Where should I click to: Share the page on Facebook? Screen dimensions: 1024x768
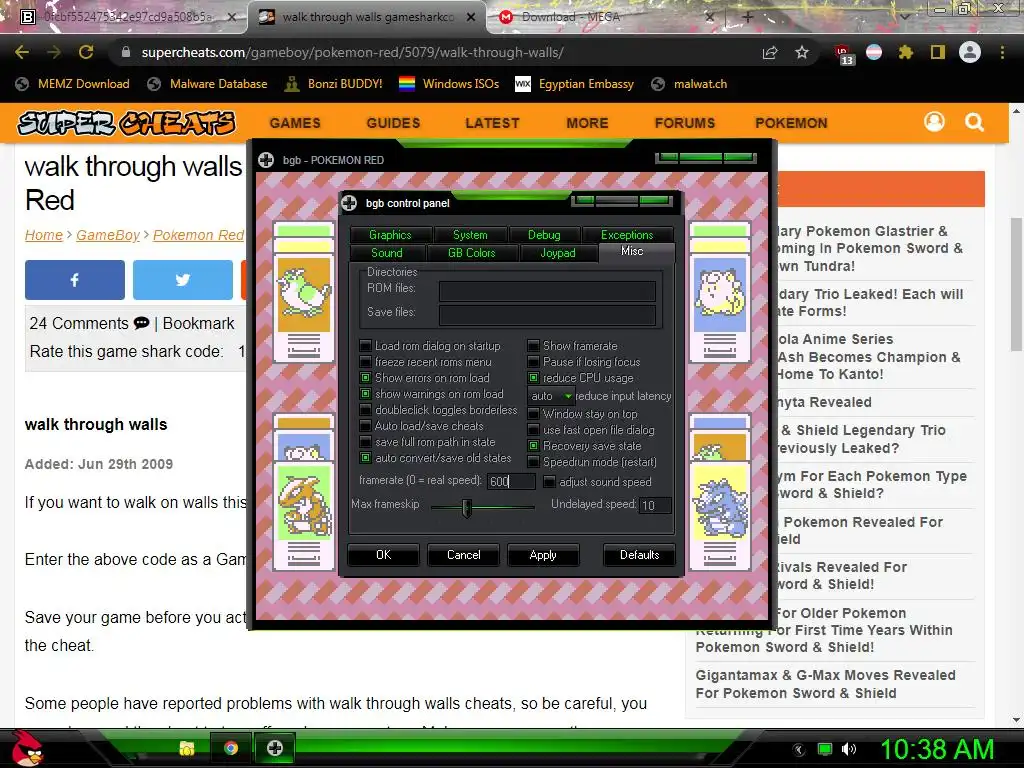pyautogui.click(x=74, y=280)
